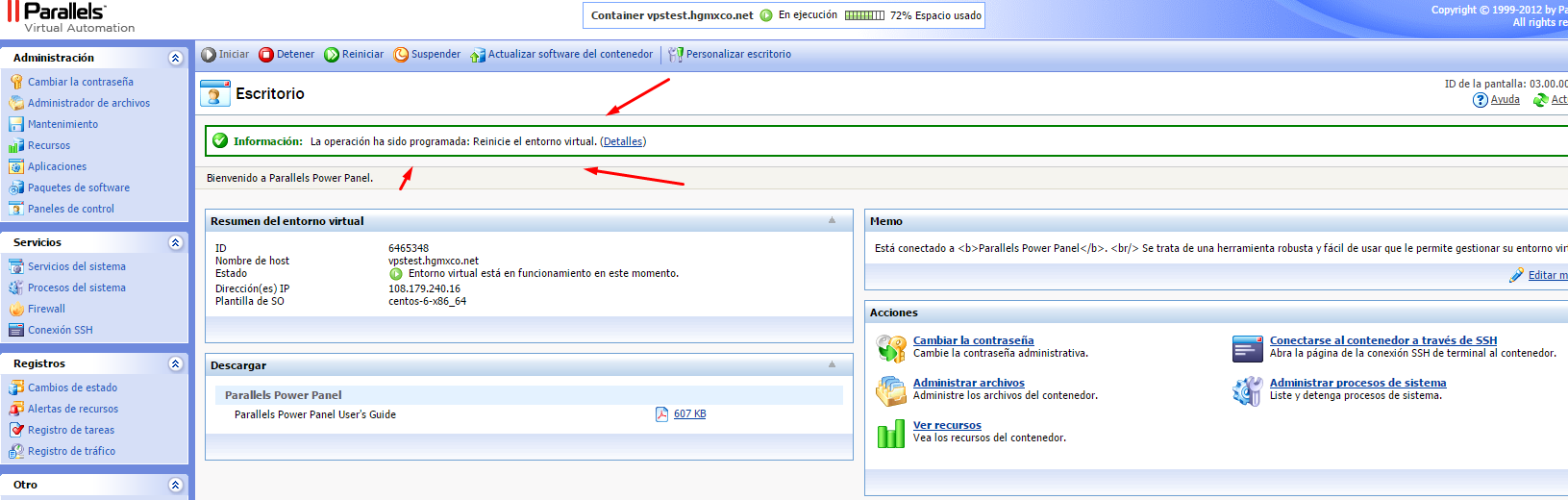
Task: Click the En ejecución status icon
Action: (766, 15)
